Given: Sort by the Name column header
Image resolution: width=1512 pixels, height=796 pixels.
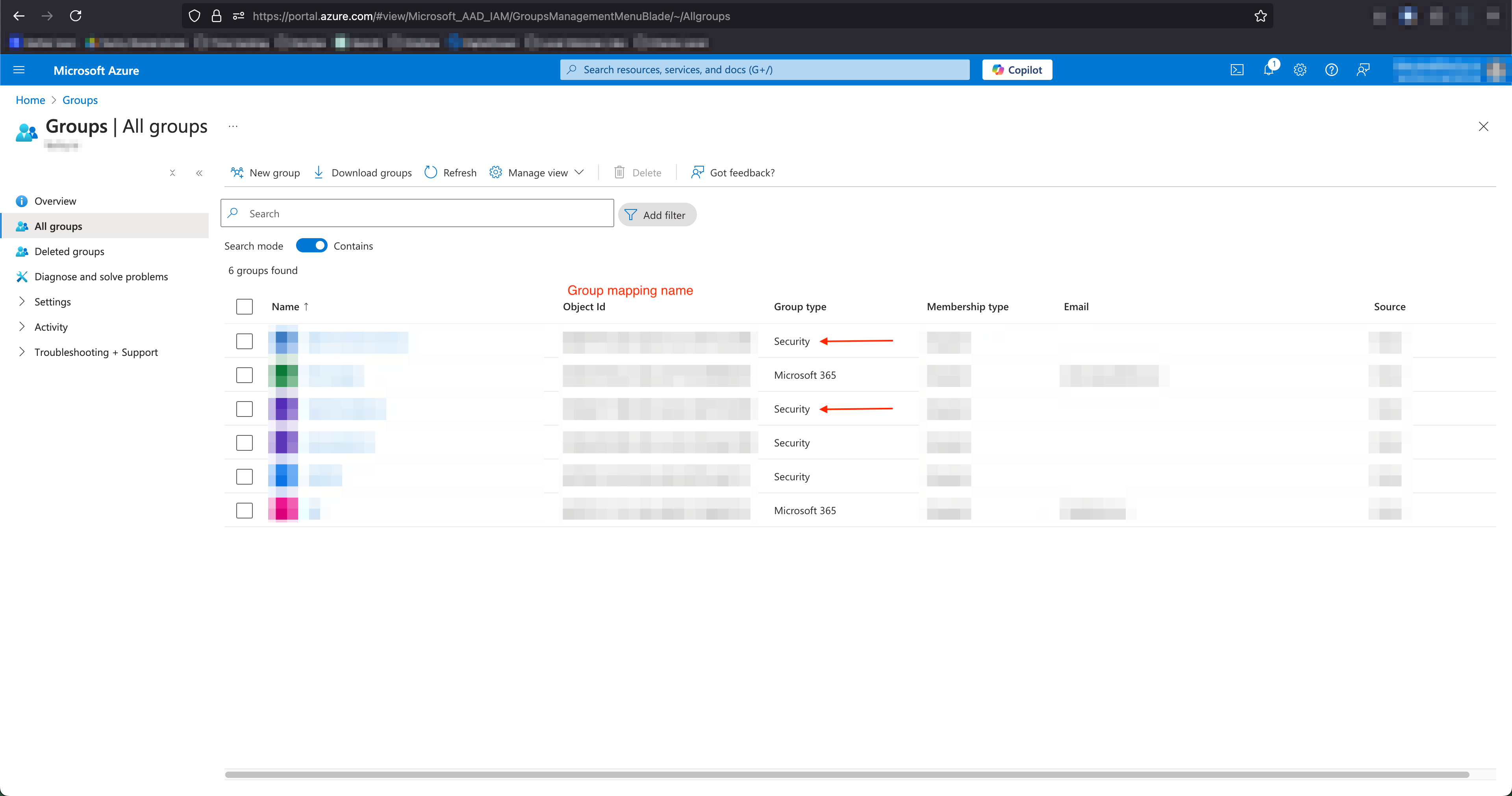Looking at the screenshot, I should coord(290,306).
